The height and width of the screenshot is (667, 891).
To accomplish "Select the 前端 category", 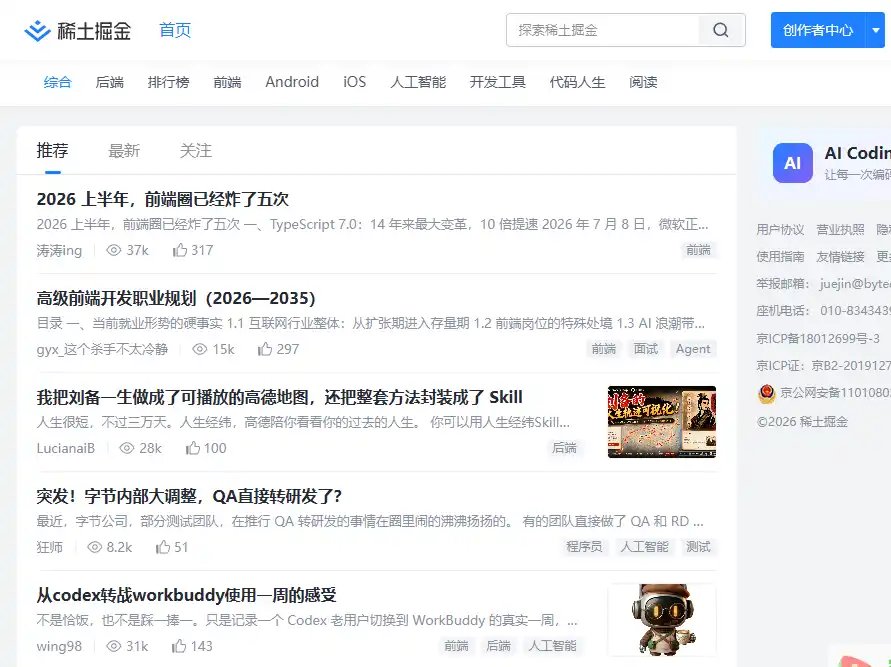I will (x=227, y=82).
